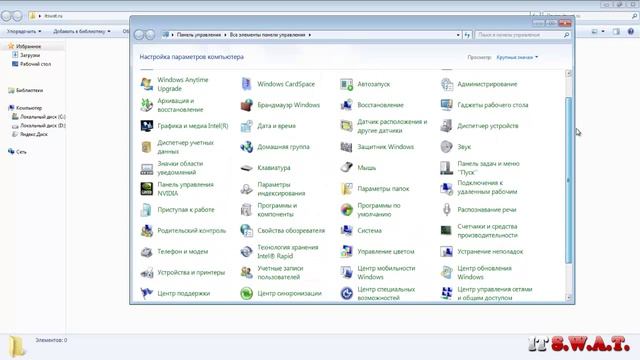Open Windows CardSpace icon
The width and height of the screenshot is (640, 360).
[247, 84]
